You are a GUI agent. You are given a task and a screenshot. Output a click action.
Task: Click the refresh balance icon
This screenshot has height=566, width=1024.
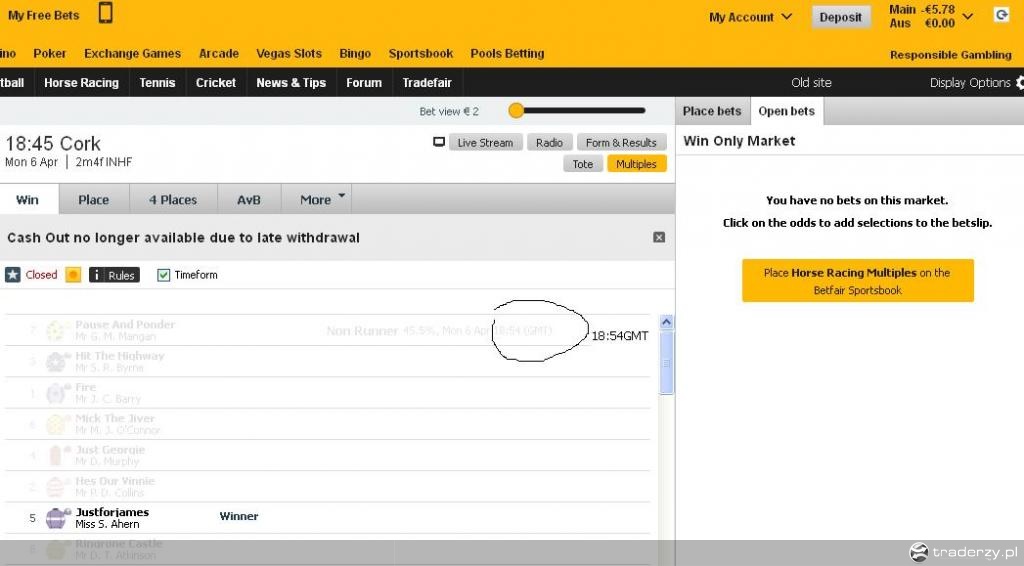pos(1001,15)
